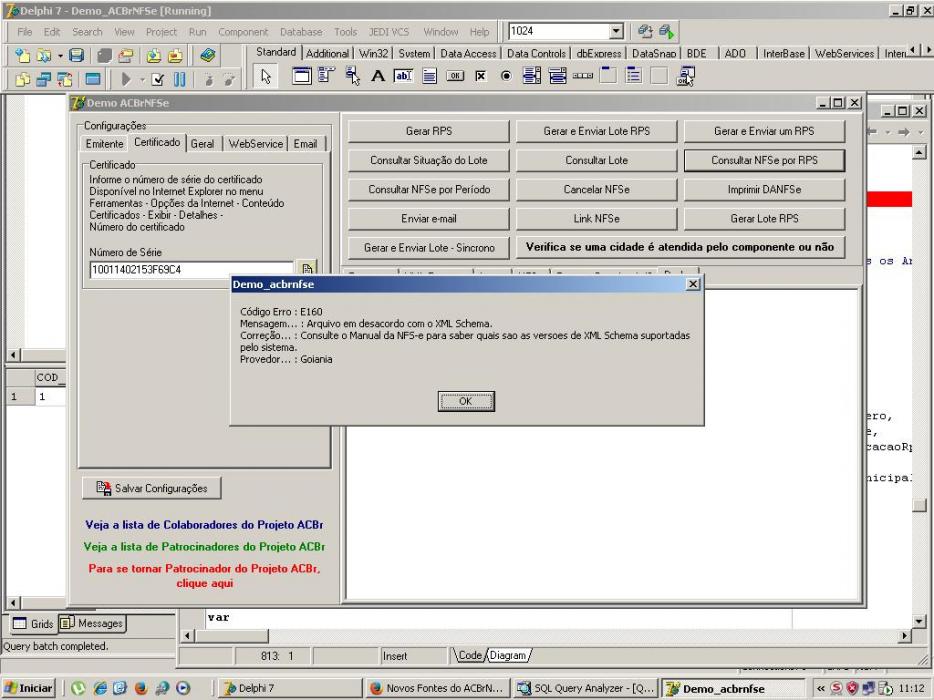Select the RadioButton component in palette
Image resolution: width=934 pixels, height=700 pixels.
506,76
